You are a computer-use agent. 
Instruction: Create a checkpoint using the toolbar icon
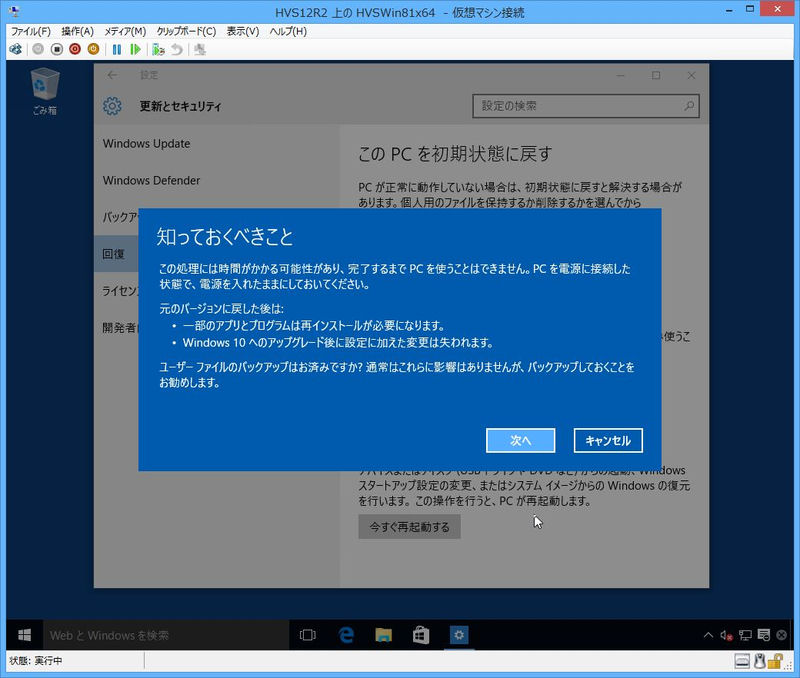click(158, 49)
